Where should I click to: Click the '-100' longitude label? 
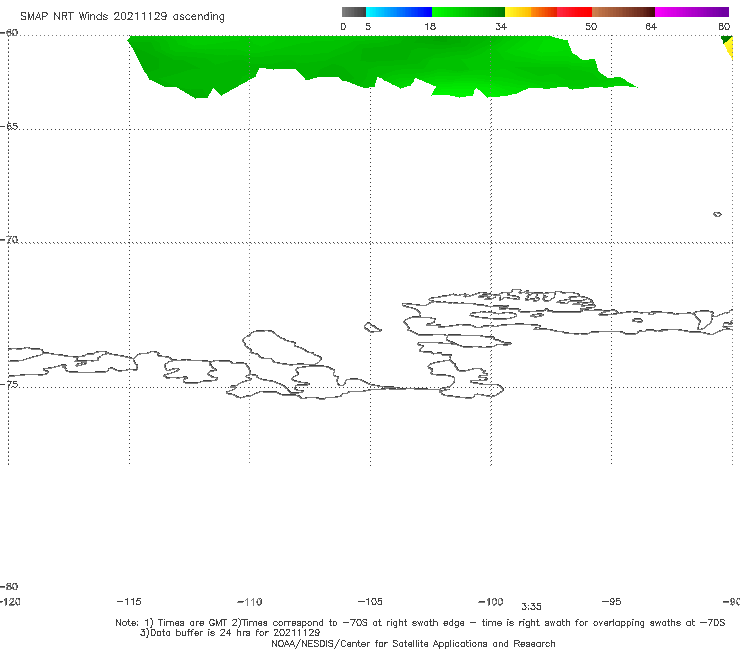point(491,602)
